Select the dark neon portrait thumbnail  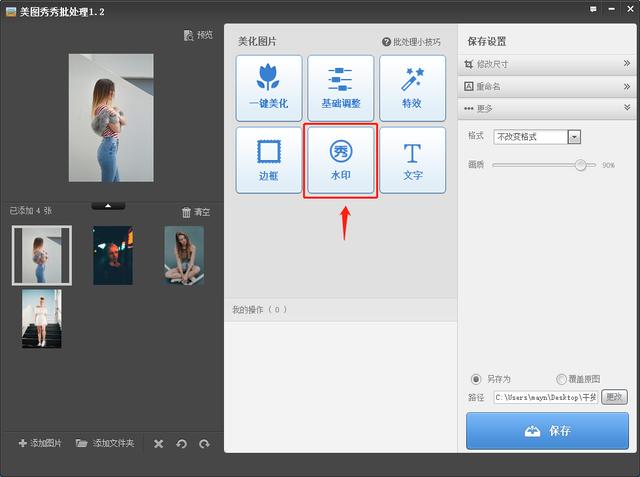[113, 255]
